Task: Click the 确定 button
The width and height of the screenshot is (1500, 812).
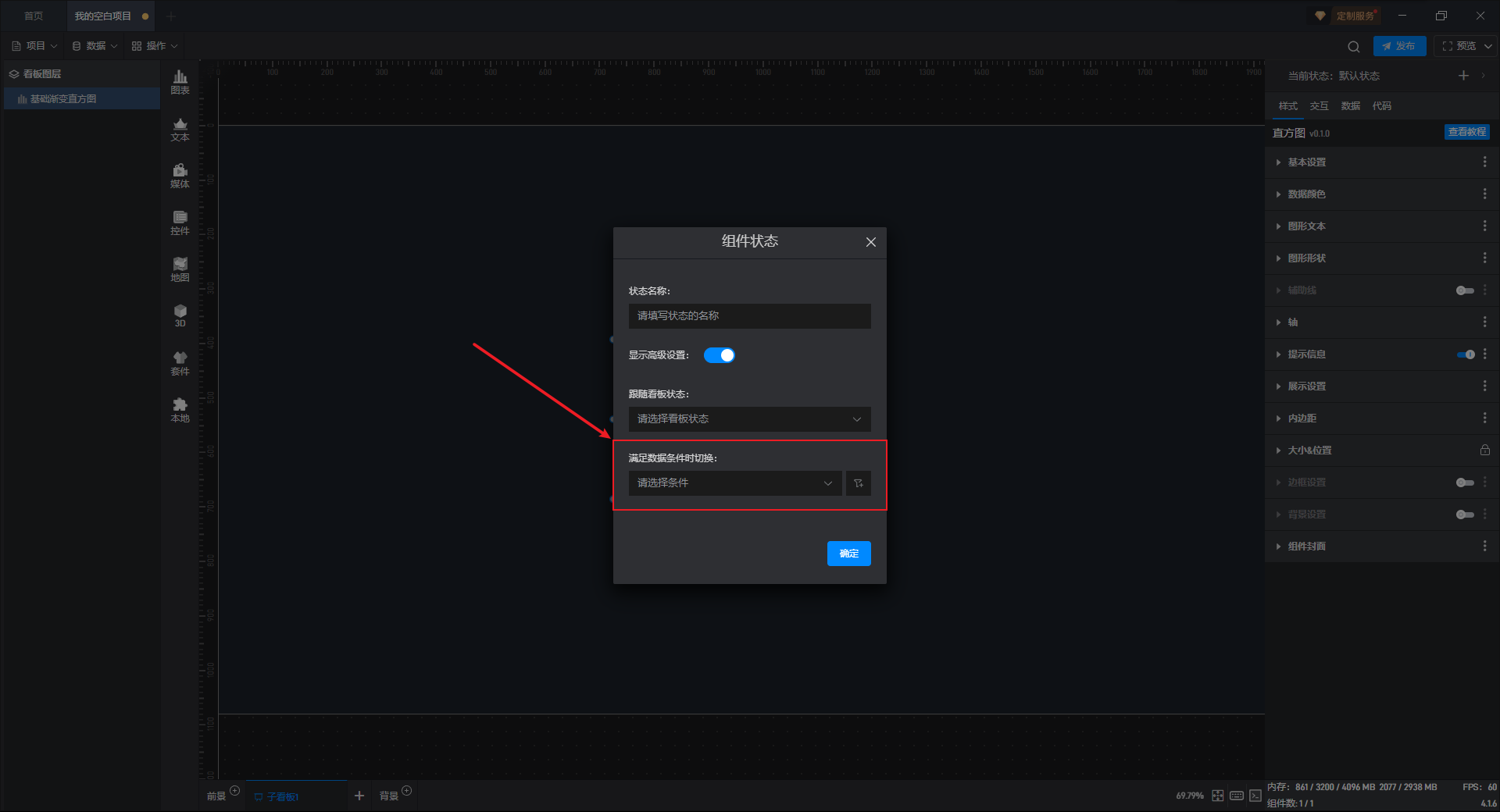Action: (x=848, y=554)
